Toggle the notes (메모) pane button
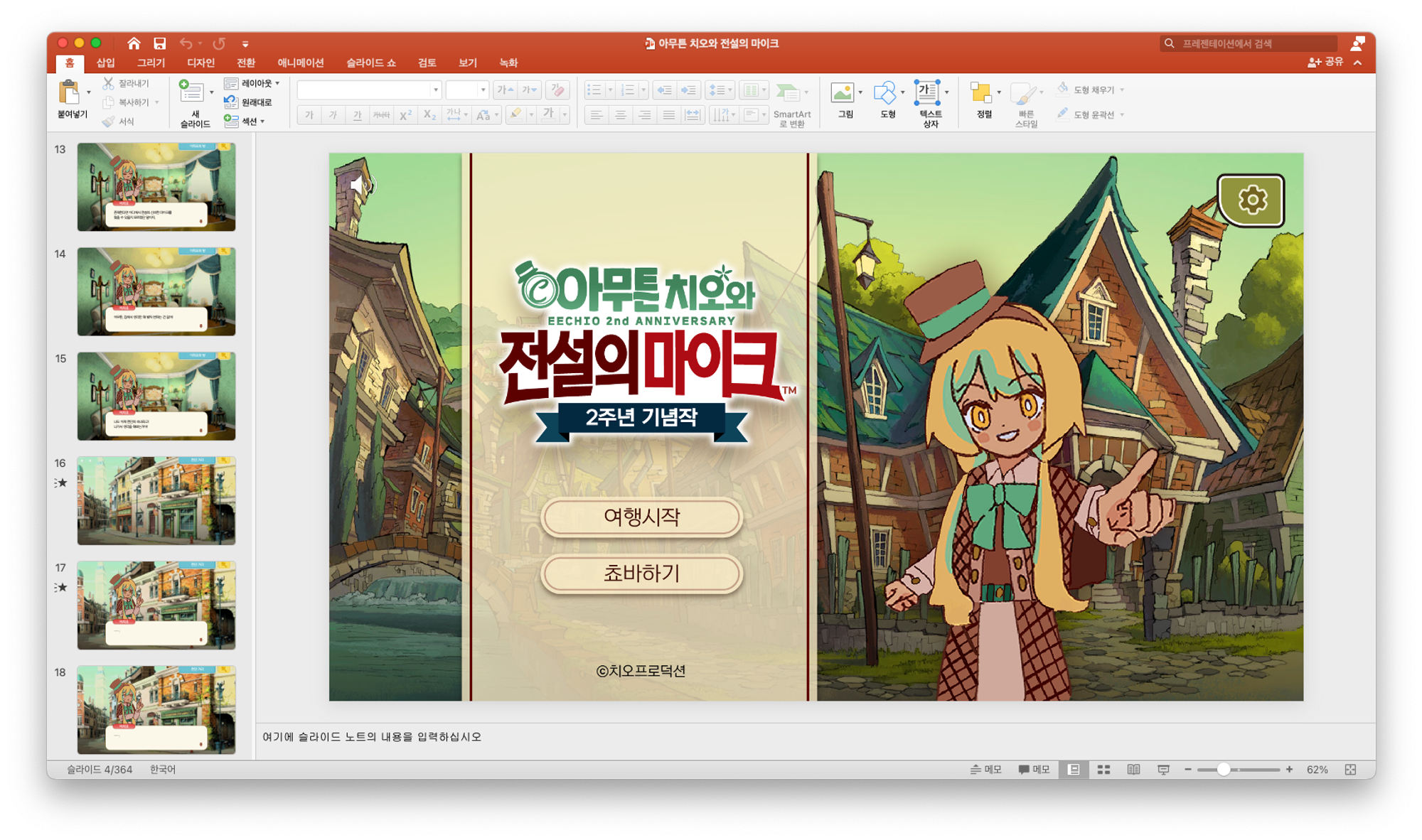The width and height of the screenshot is (1422, 840). 986,770
